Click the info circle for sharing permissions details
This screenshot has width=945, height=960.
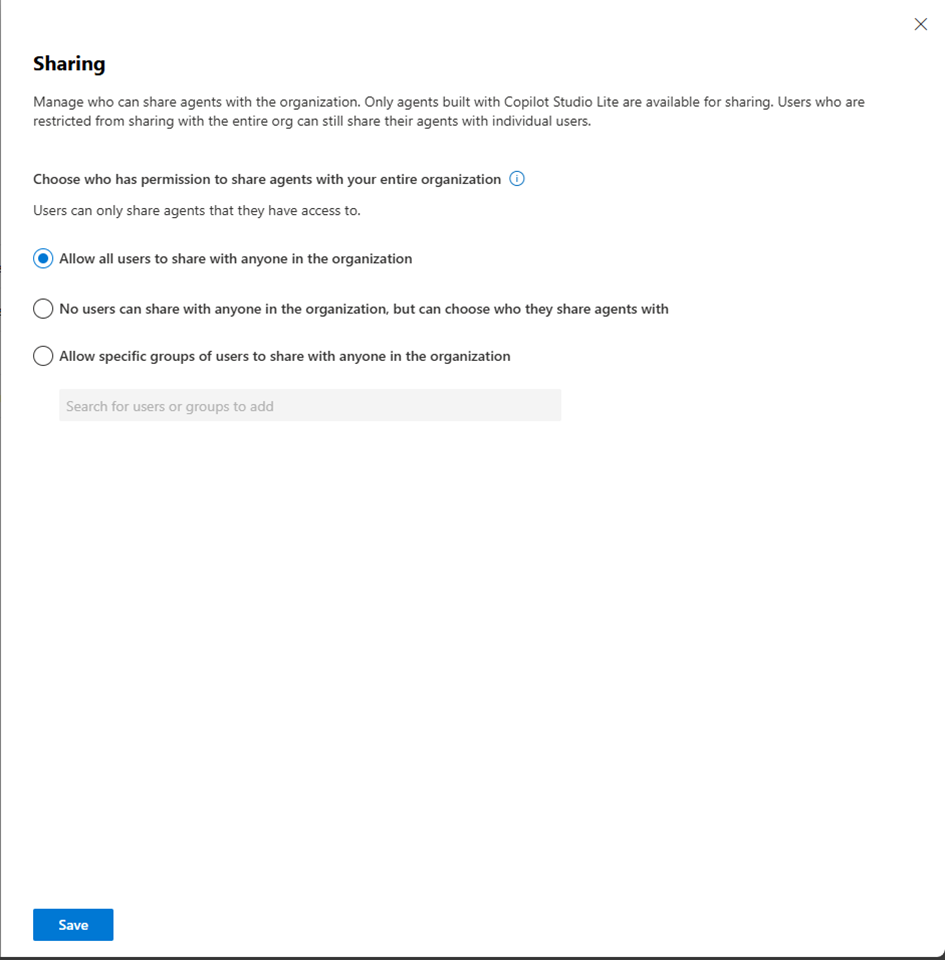click(517, 178)
